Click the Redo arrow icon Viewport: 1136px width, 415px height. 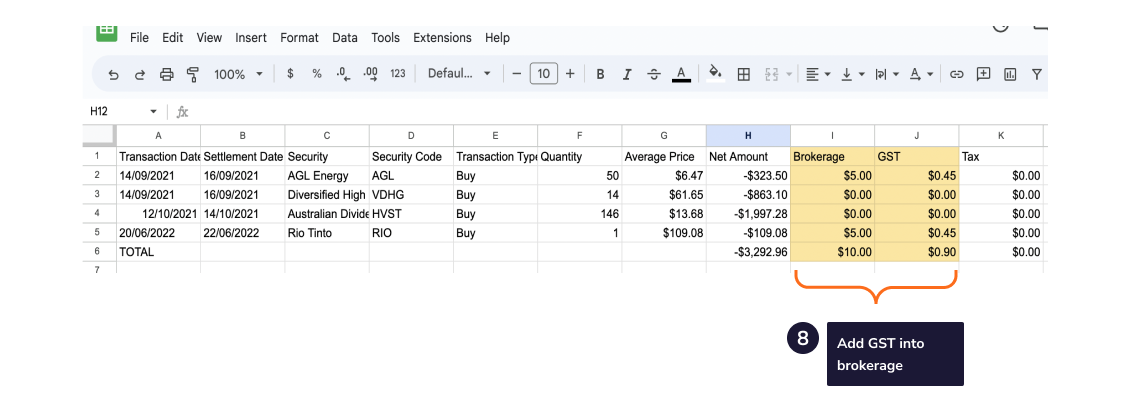pyautogui.click(x=140, y=74)
